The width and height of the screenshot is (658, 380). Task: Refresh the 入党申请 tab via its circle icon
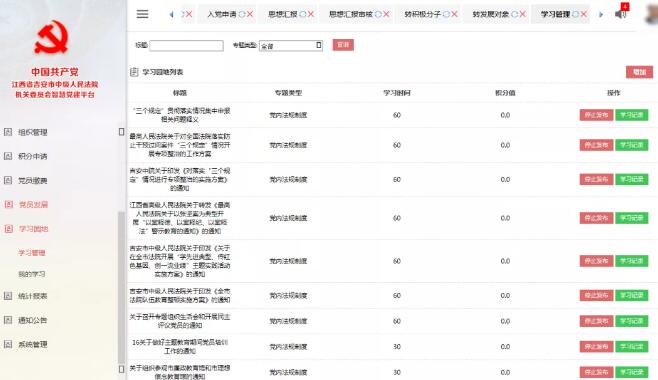242,14
